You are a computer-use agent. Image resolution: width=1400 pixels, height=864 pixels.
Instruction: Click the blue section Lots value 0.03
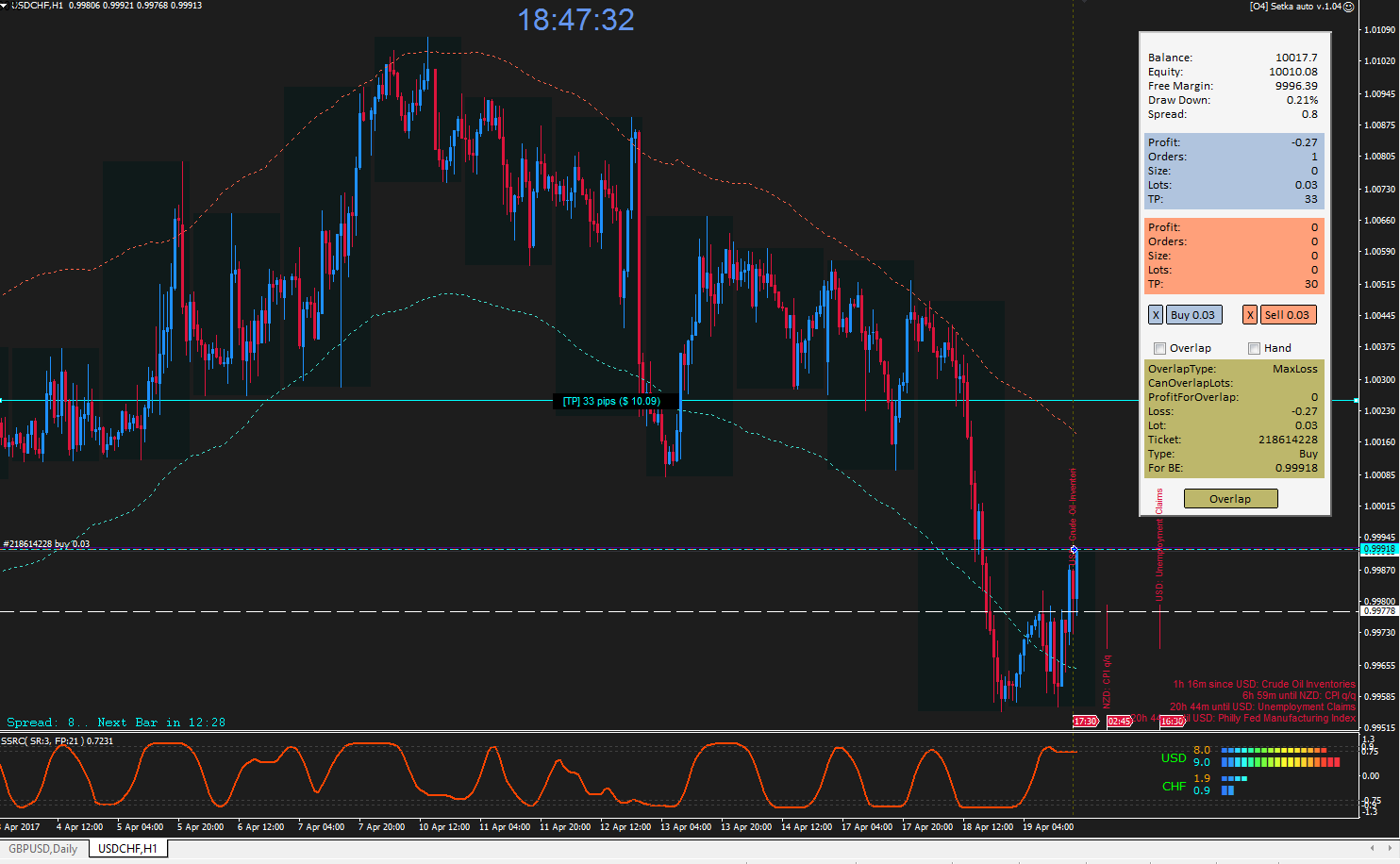1307,185
